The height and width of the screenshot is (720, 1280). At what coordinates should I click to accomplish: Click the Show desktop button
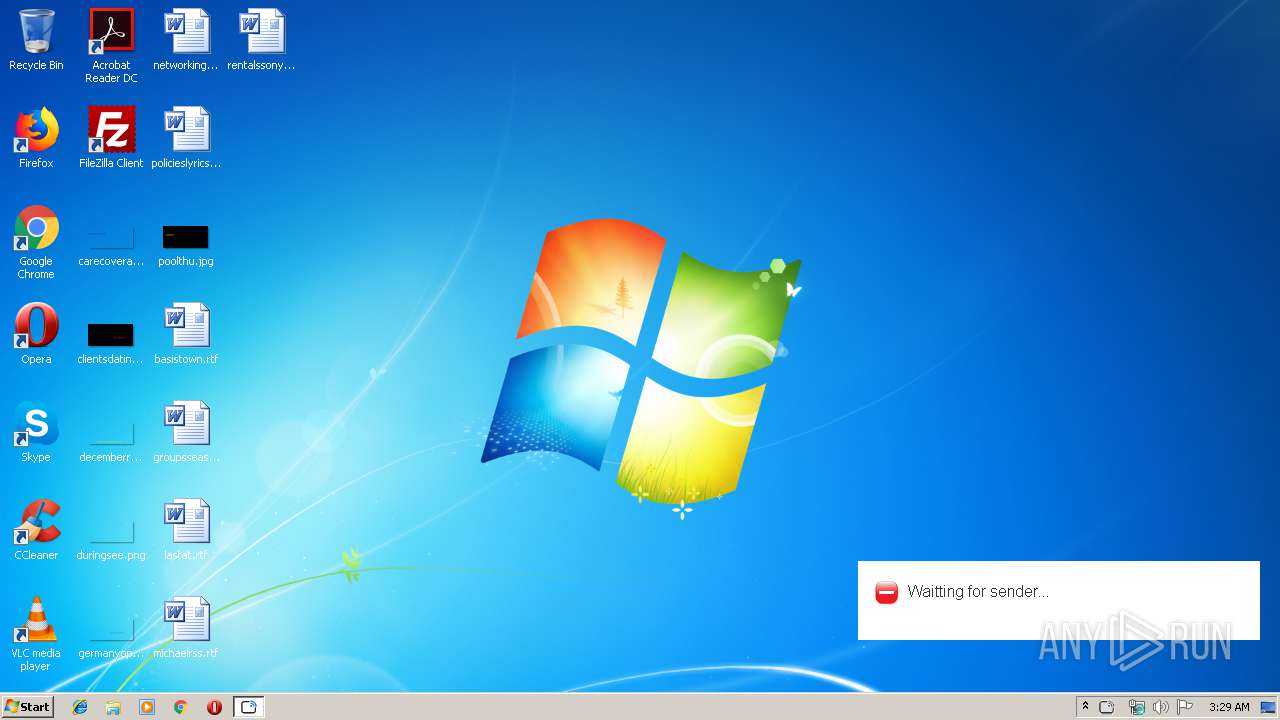[x=1268, y=707]
